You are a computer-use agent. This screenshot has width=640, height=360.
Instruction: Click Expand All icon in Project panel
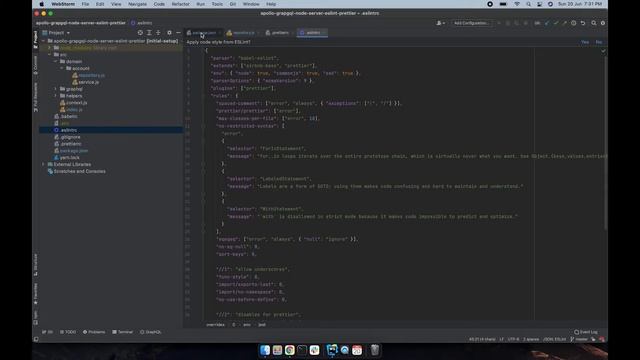pyautogui.click(x=149, y=33)
